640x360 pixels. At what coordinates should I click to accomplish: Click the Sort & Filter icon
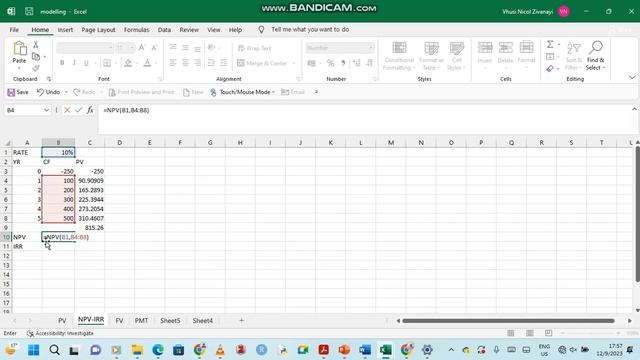(573, 48)
